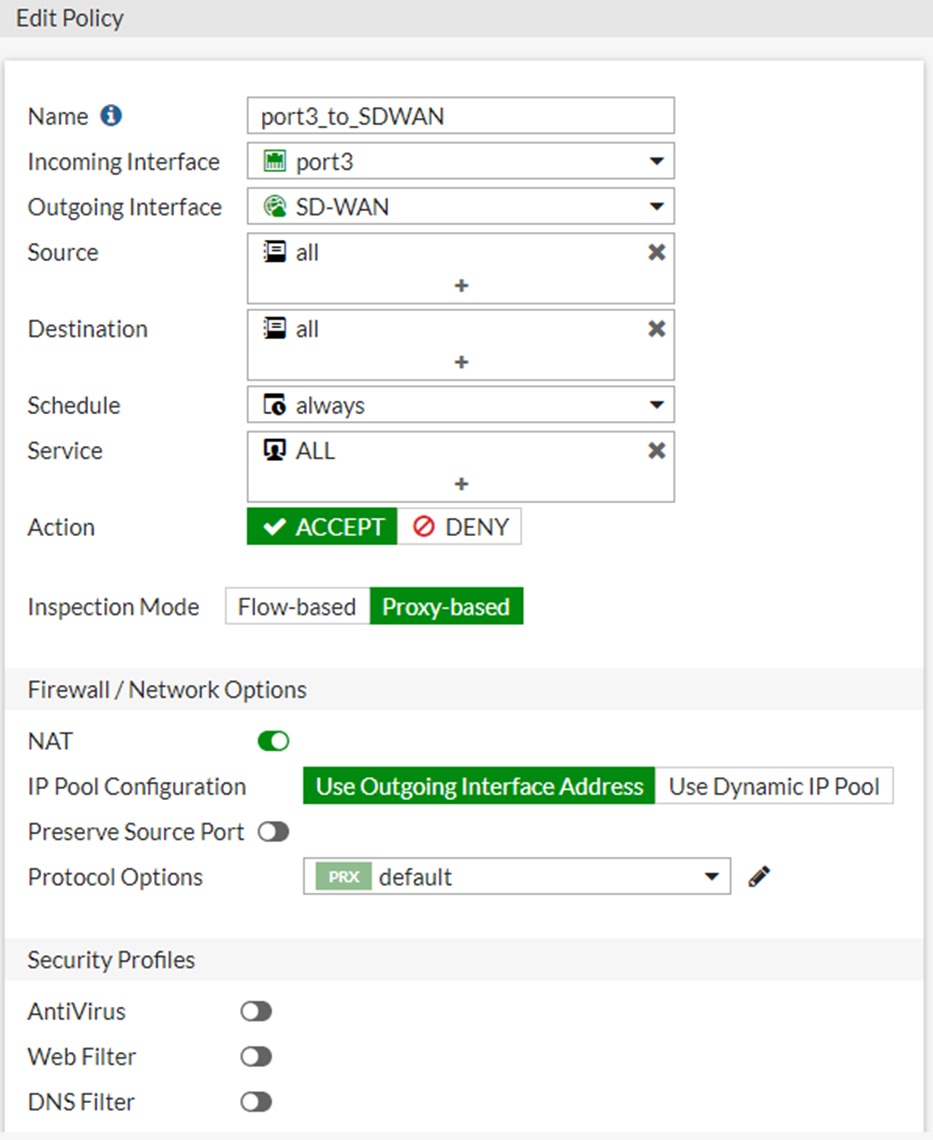This screenshot has width=933, height=1140.
Task: Disable the NAT toggle
Action: 273,741
